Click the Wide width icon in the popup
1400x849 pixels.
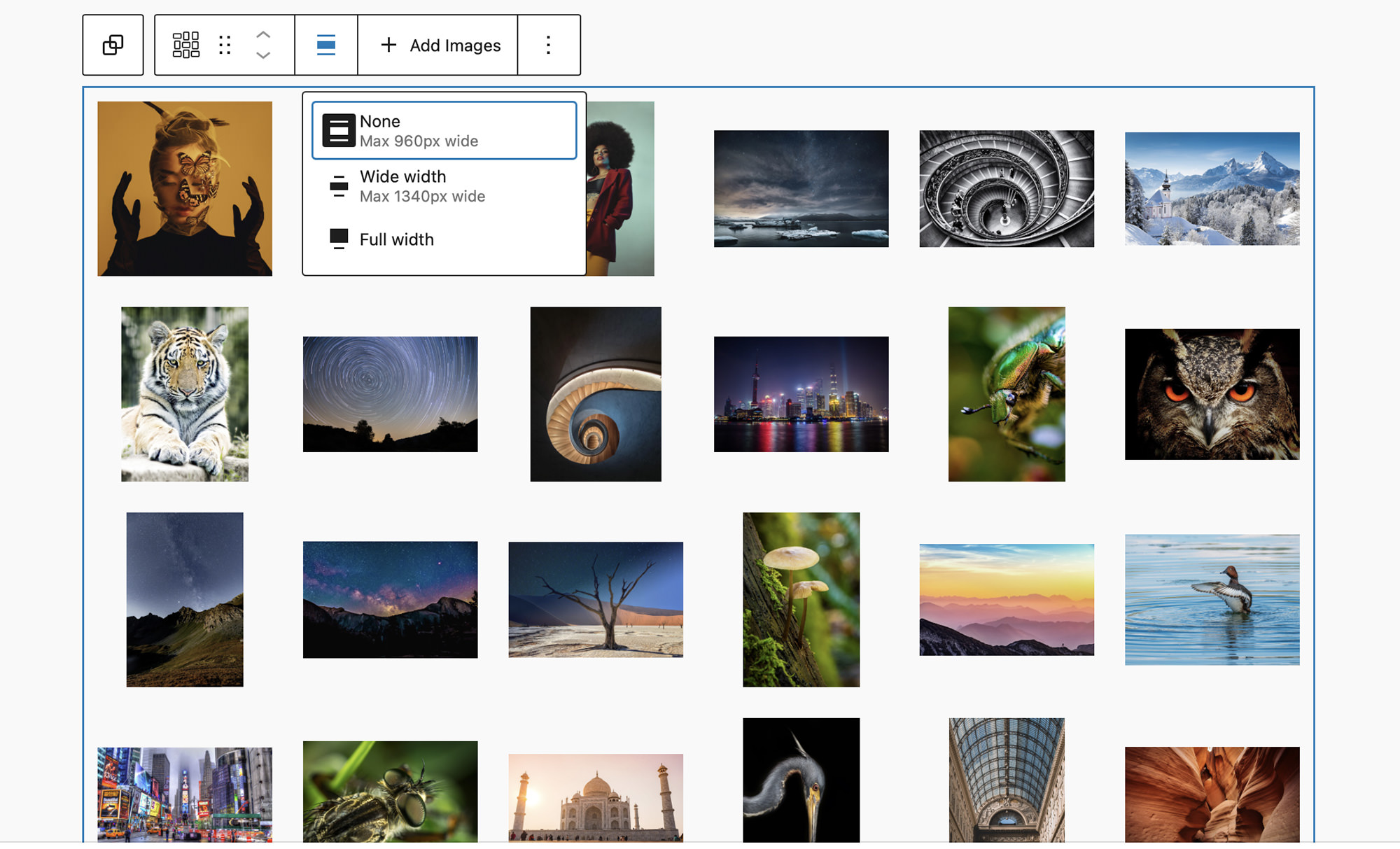pos(339,185)
